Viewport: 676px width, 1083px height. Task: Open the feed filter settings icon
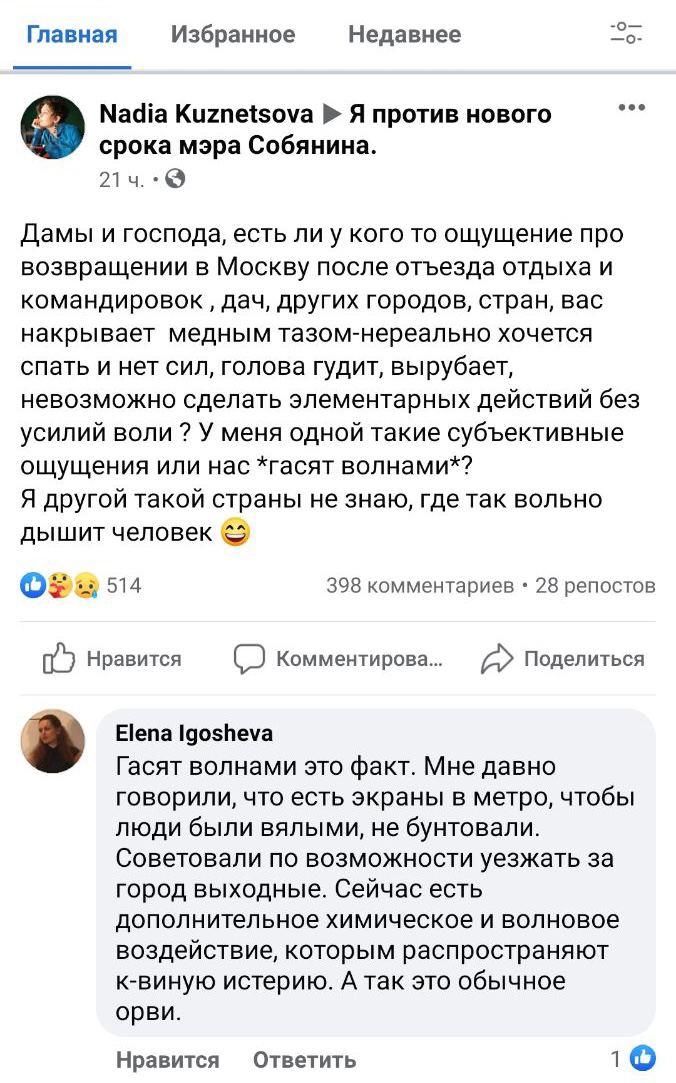627,33
